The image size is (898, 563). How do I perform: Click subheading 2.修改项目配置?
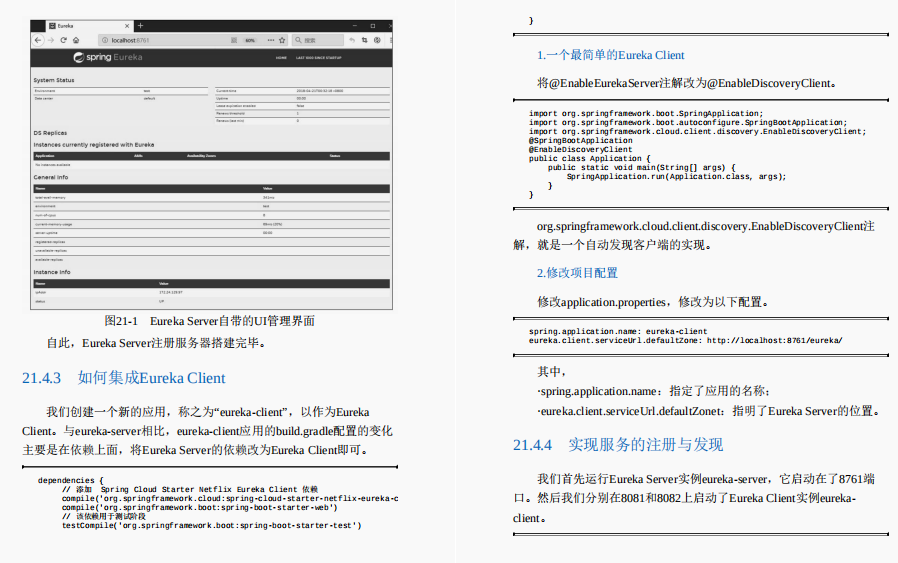pos(577,273)
